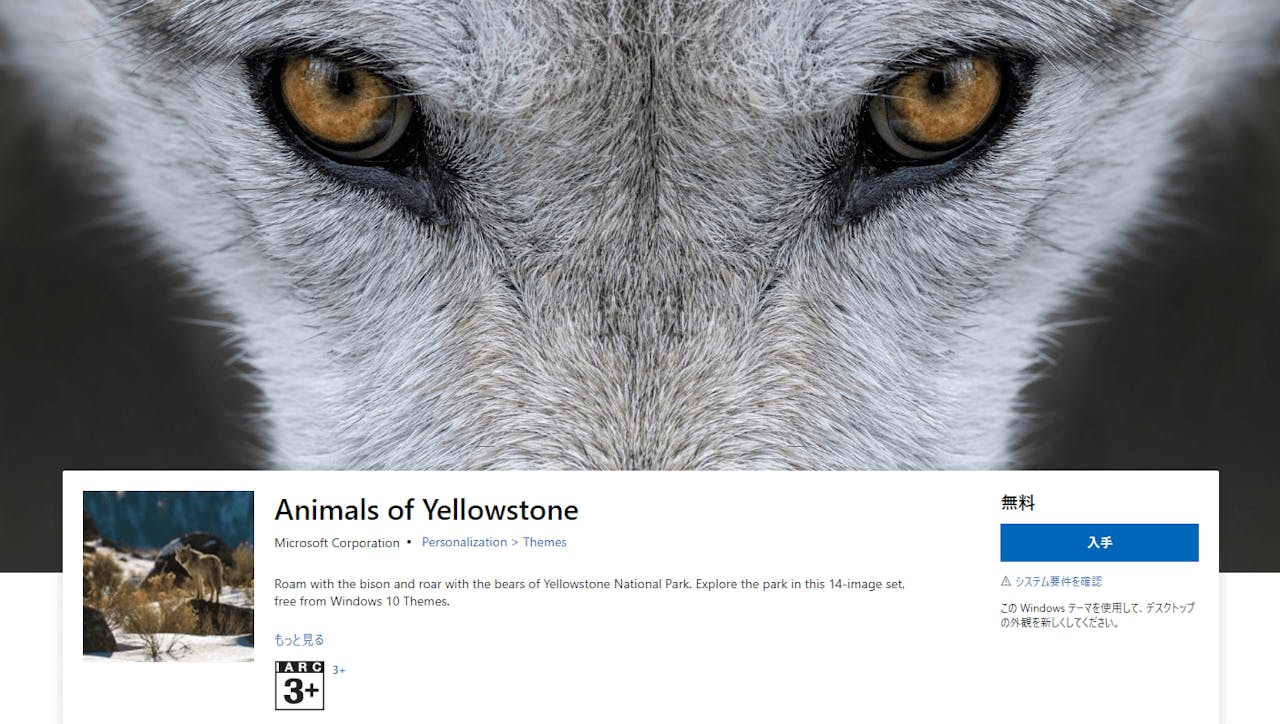This screenshot has height=724, width=1280.
Task: Click the wolf's right amber eye
Action: pos(935,103)
